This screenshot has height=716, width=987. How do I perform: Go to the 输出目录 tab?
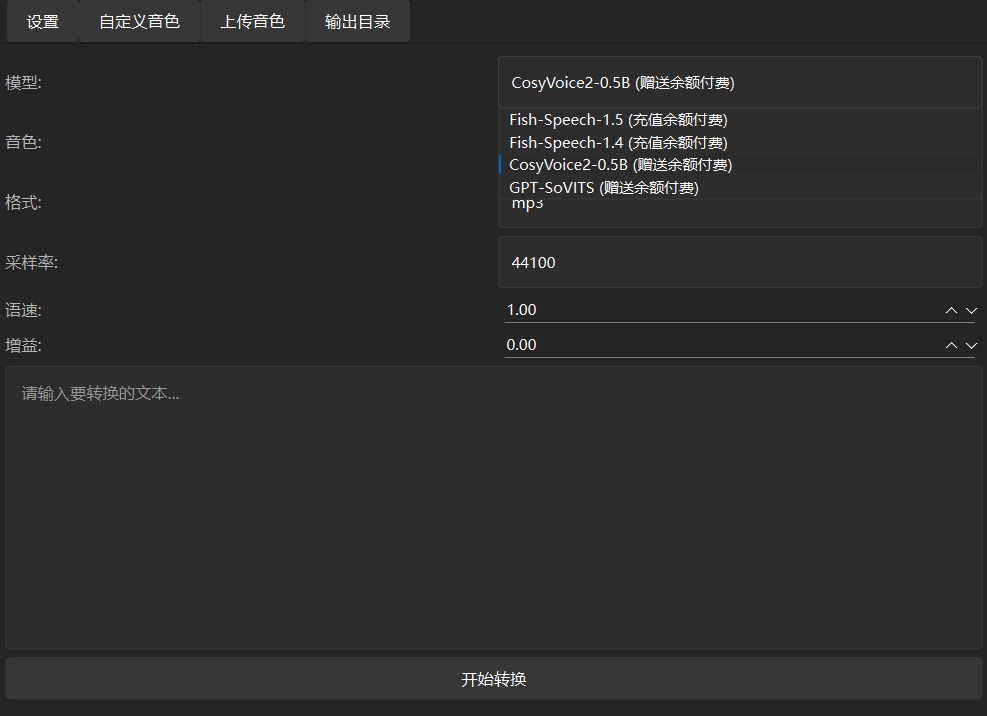pos(358,21)
